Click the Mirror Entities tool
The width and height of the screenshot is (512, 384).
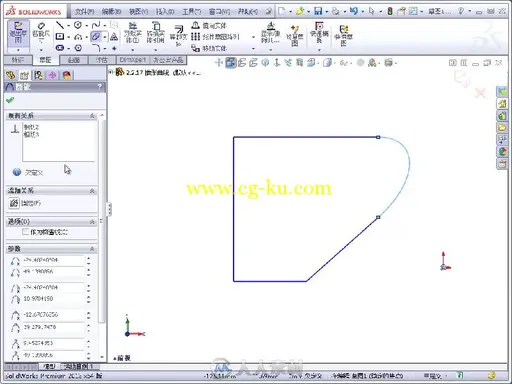(209, 25)
